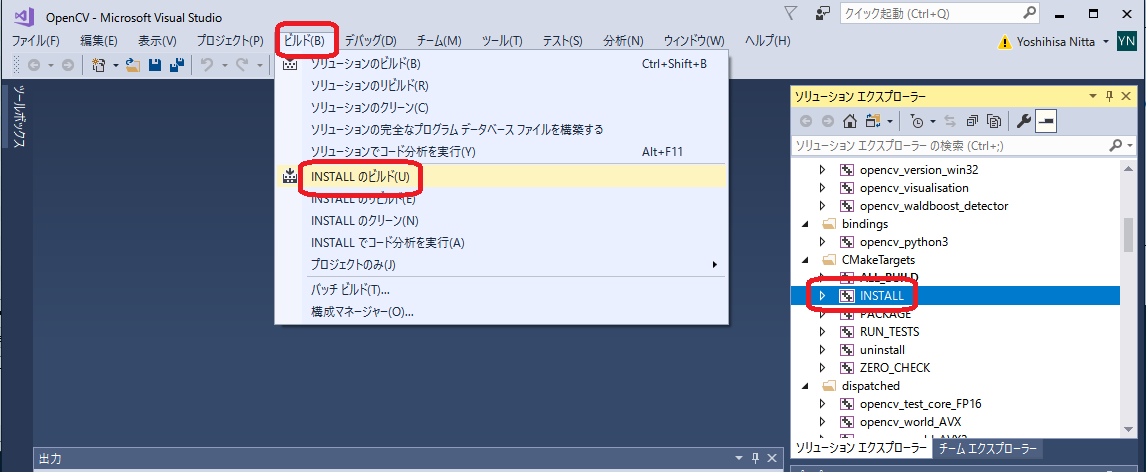Switch to the チーム エクスプローラー tab
Viewport: 1146px width, 472px height.
[988, 449]
